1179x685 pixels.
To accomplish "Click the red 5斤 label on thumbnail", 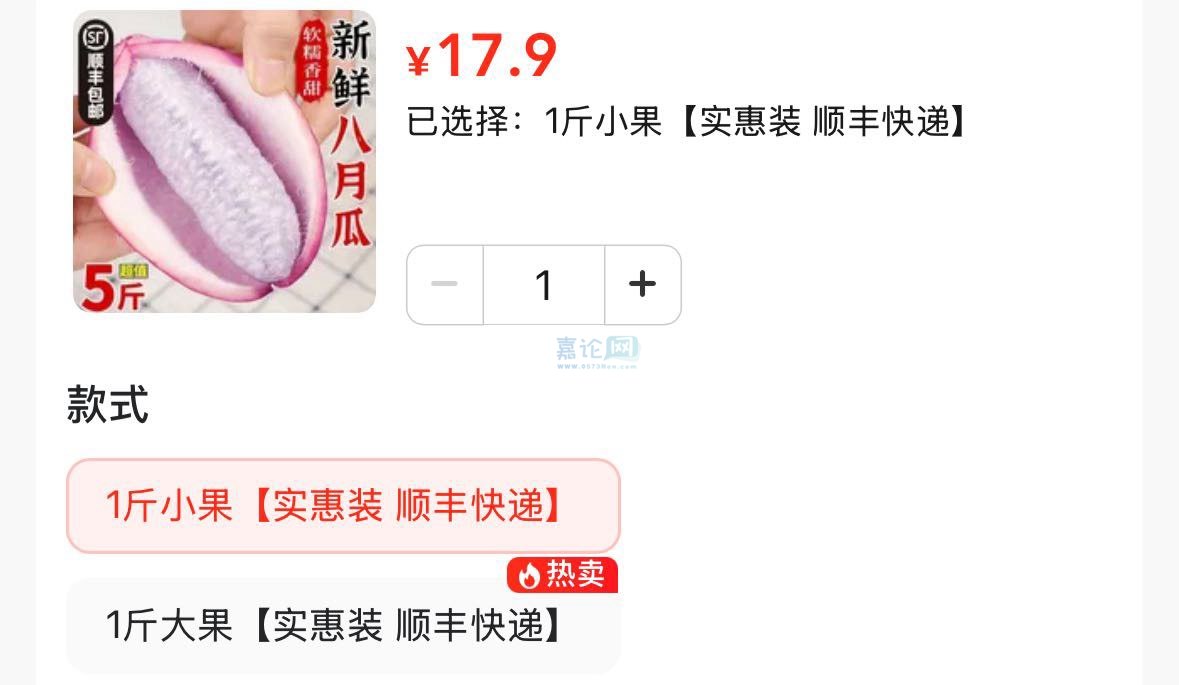I will click(112, 288).
